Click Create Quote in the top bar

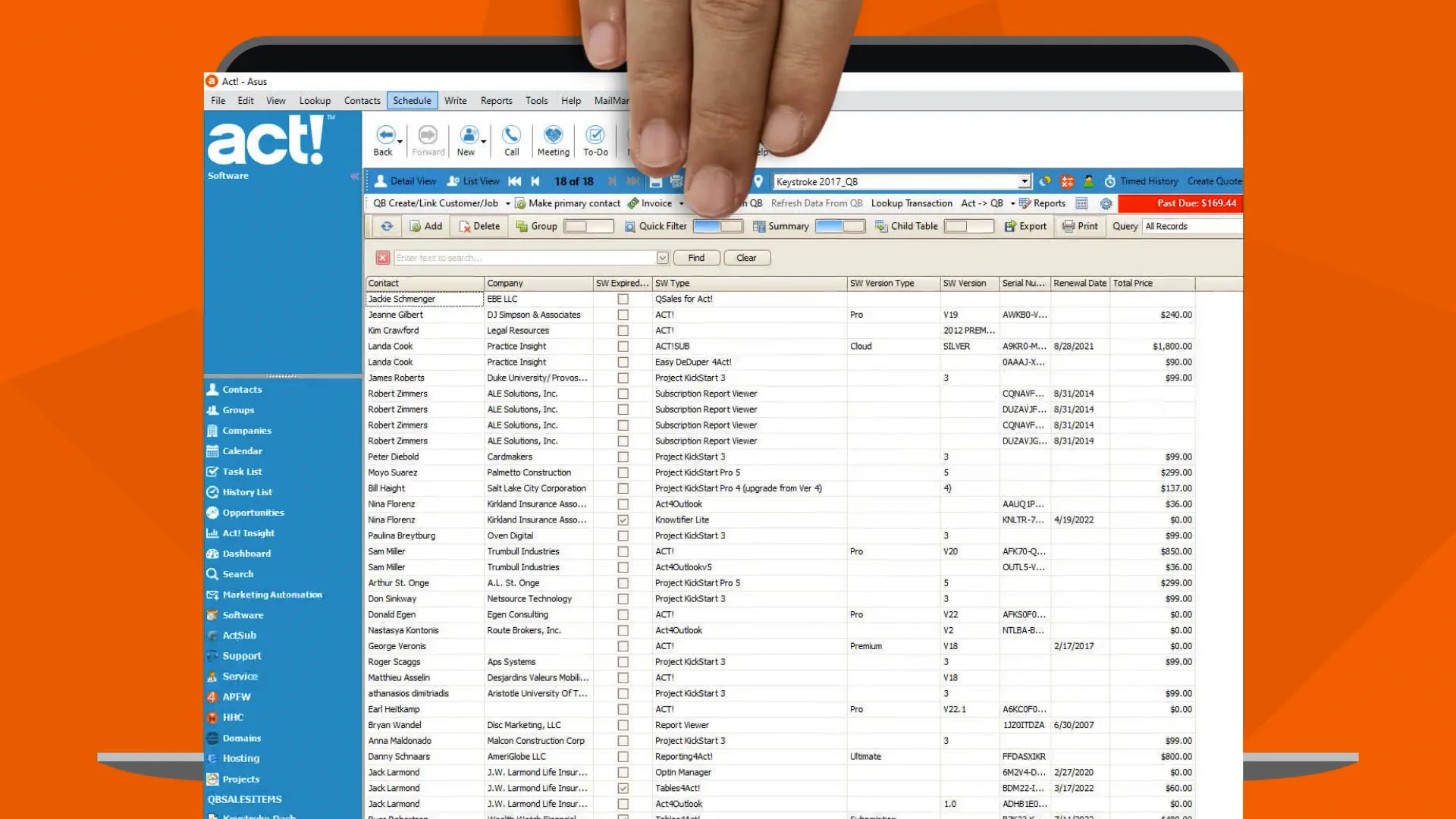coord(1214,181)
